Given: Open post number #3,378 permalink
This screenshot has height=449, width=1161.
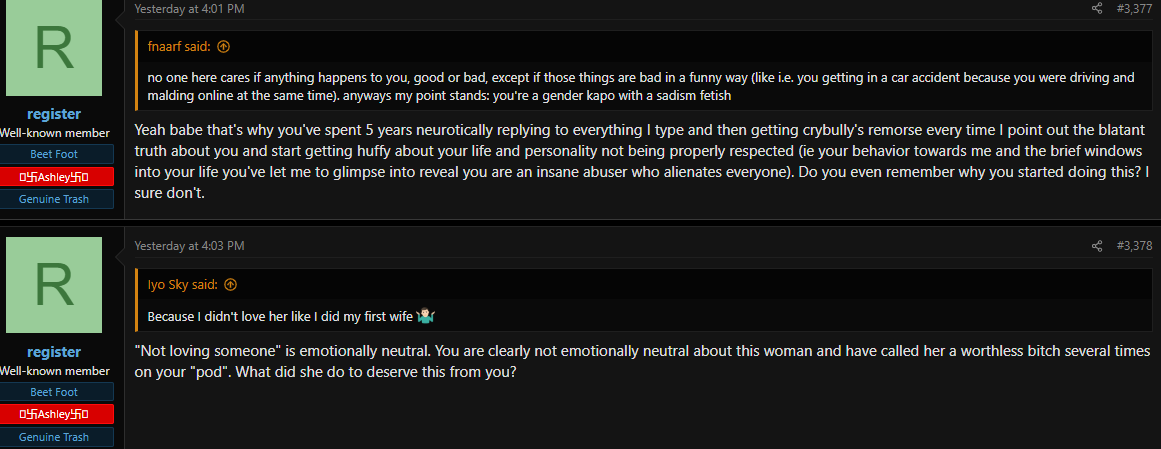Looking at the screenshot, I should (x=1134, y=245).
